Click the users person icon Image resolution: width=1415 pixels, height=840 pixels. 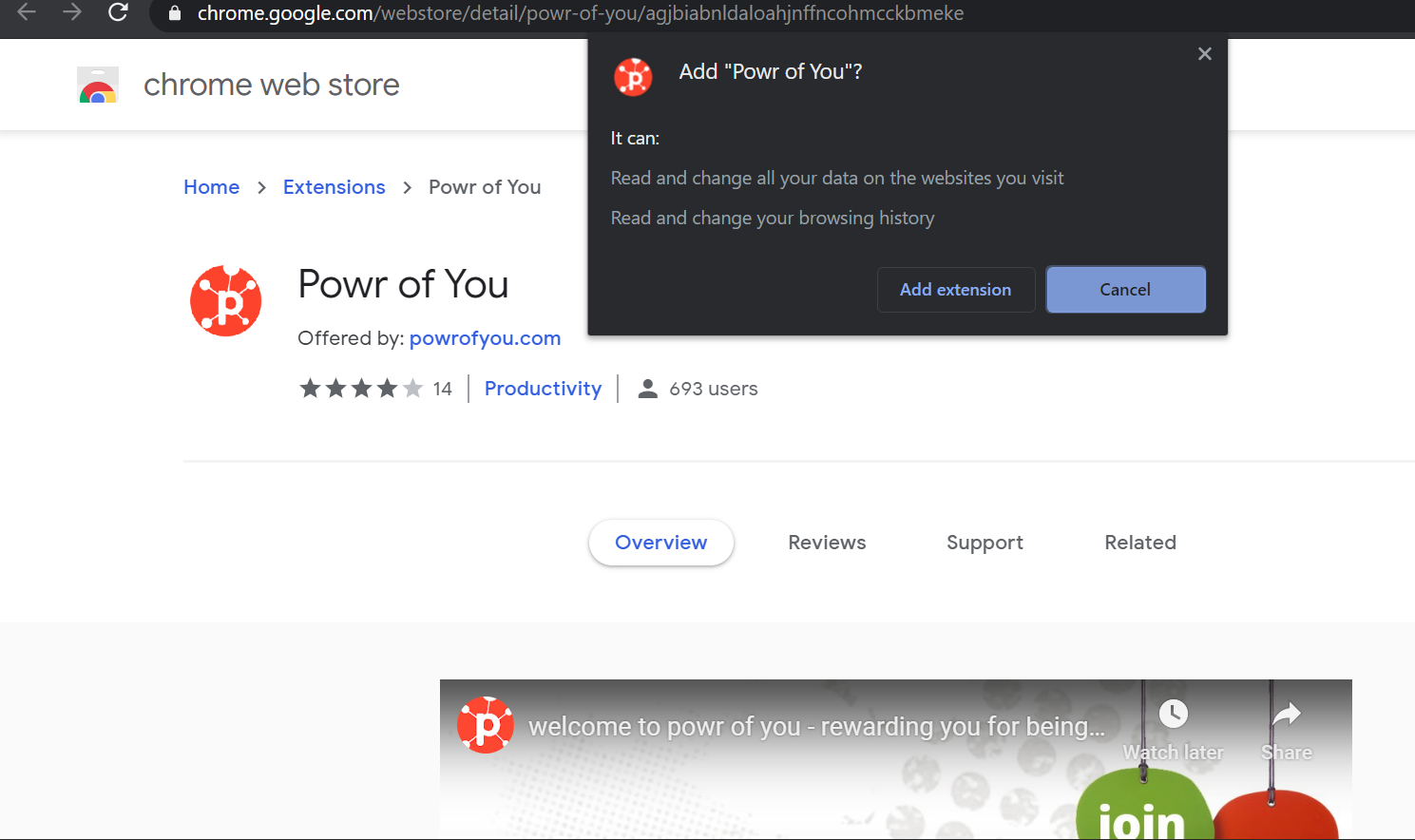coord(648,389)
